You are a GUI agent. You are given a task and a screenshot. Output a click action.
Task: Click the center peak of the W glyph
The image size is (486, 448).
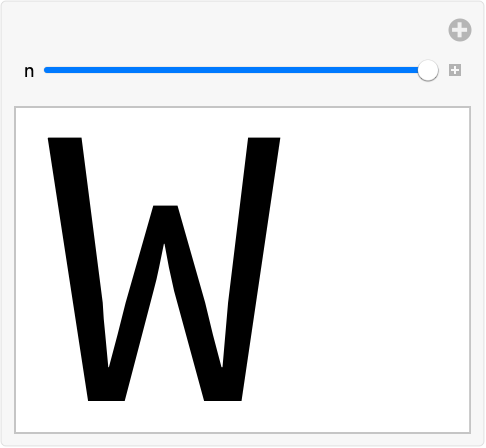(165, 220)
